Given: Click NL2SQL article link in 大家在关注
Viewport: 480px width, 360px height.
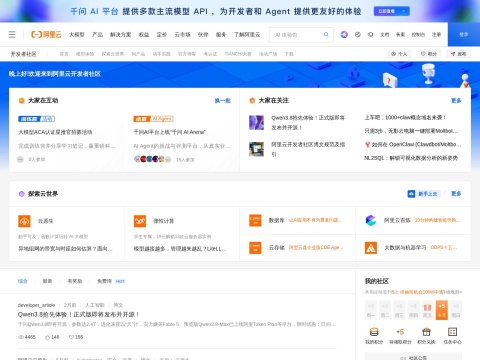Looking at the screenshot, I should tap(411, 158).
